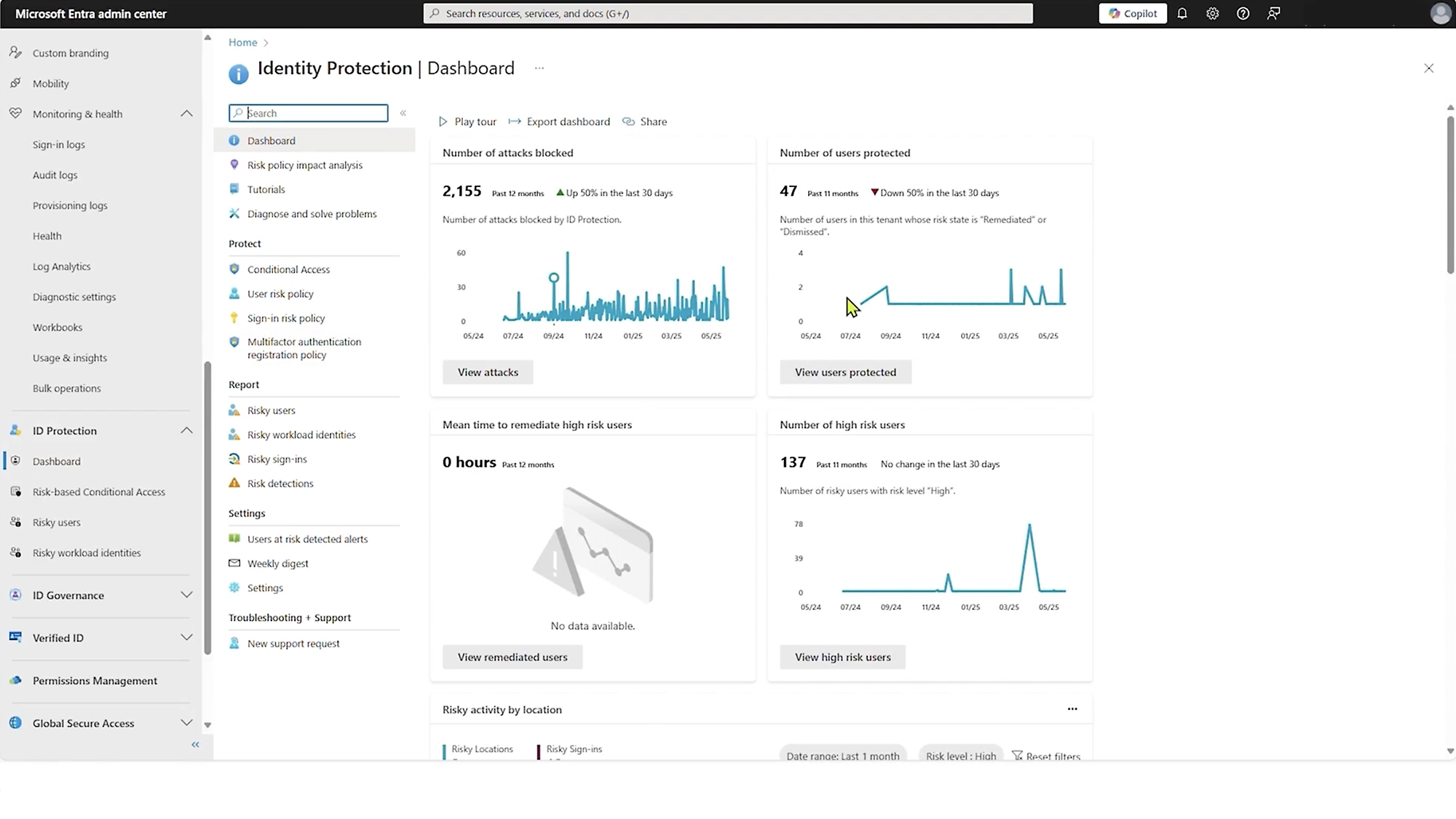Screen dimensions: 1456x819
Task: Open ellipsis menu on Risky activity card
Action: 1072,708
